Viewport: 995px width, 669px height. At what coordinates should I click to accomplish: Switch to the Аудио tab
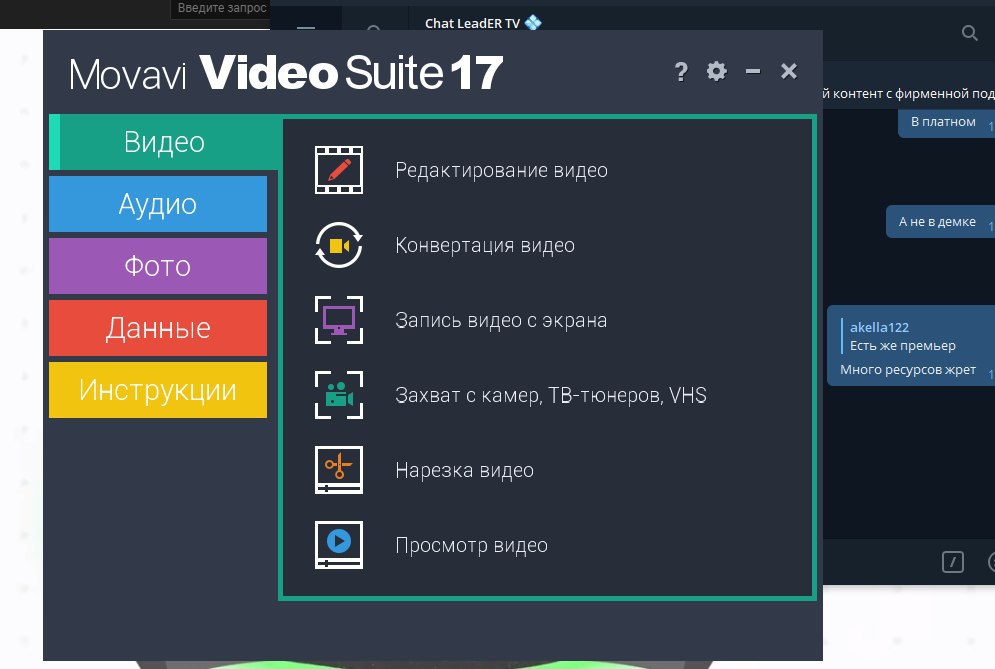(x=158, y=204)
